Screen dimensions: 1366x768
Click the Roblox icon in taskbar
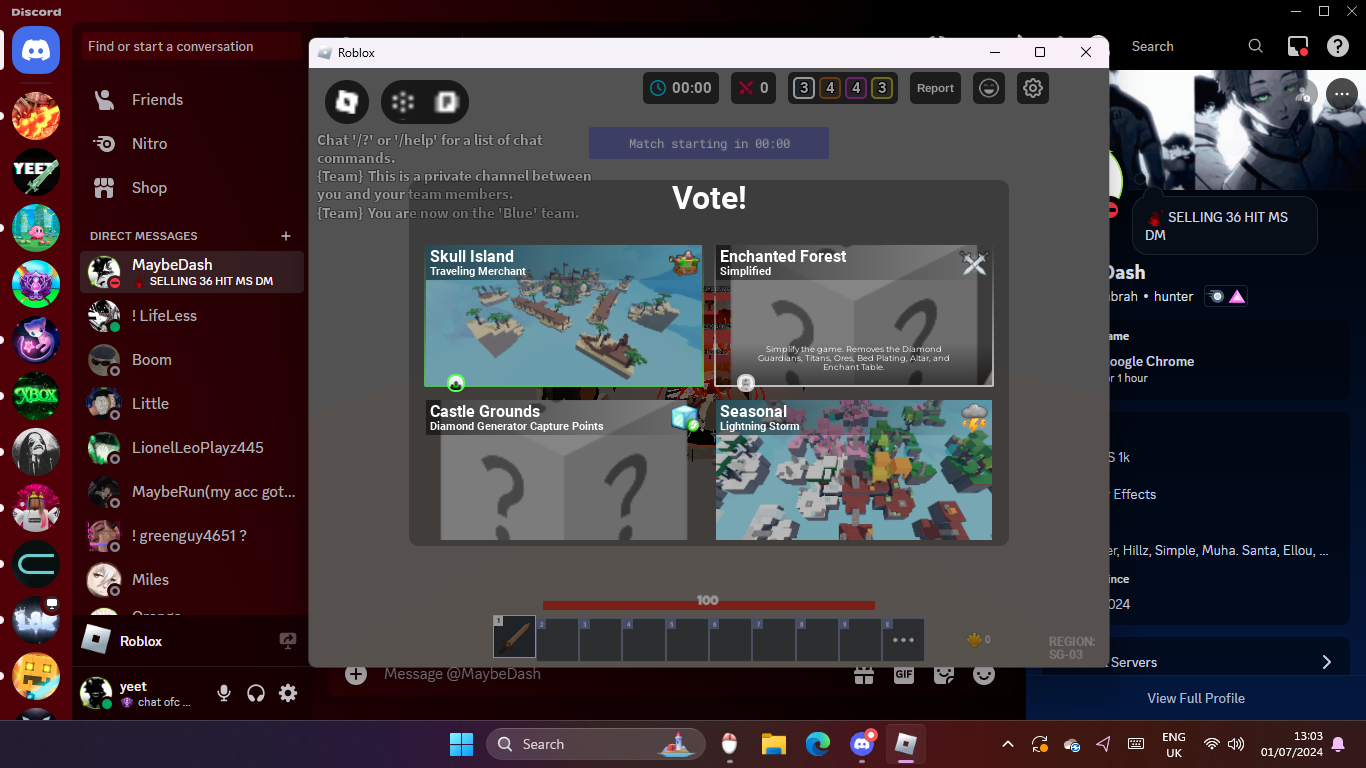(906, 744)
